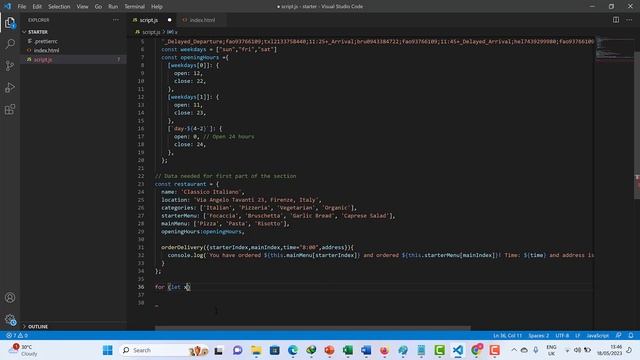The height and width of the screenshot is (360, 640).
Task: Open the Explorer view in activity bar
Action: (x=10, y=23)
